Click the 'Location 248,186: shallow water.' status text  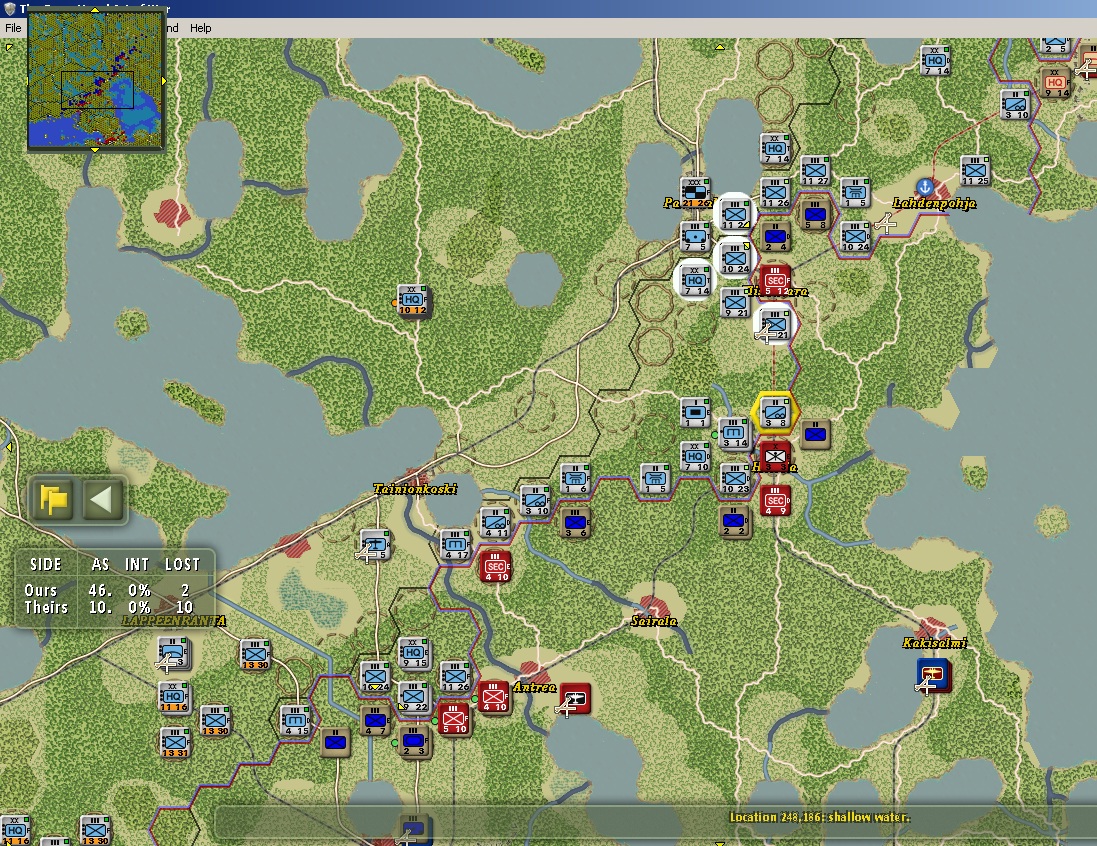(819, 817)
